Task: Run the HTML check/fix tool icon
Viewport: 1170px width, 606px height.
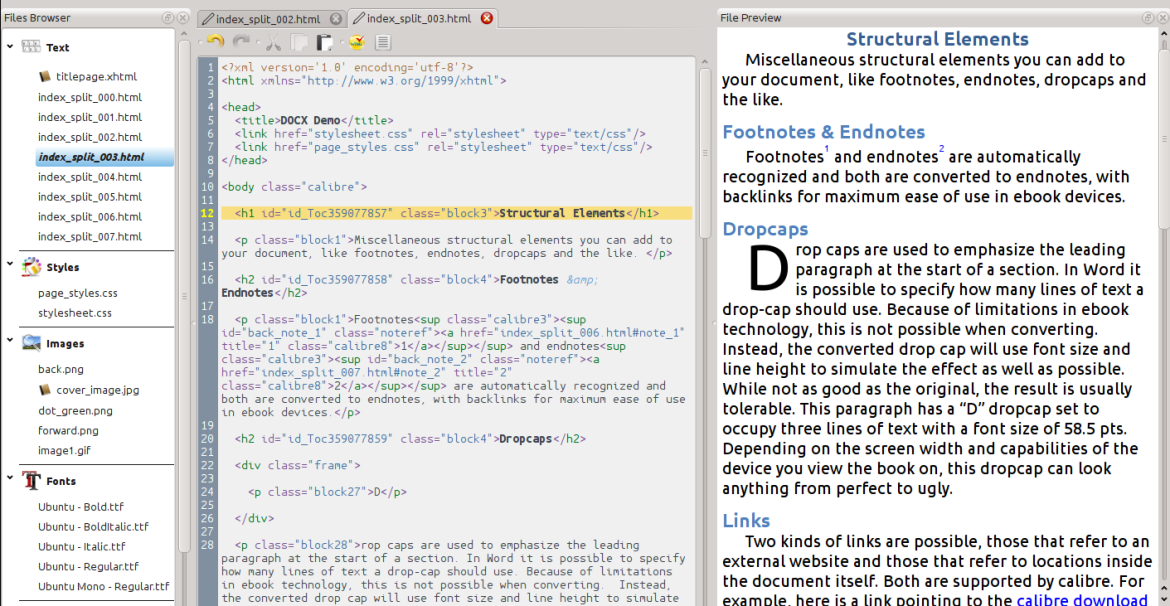Action: 357,43
